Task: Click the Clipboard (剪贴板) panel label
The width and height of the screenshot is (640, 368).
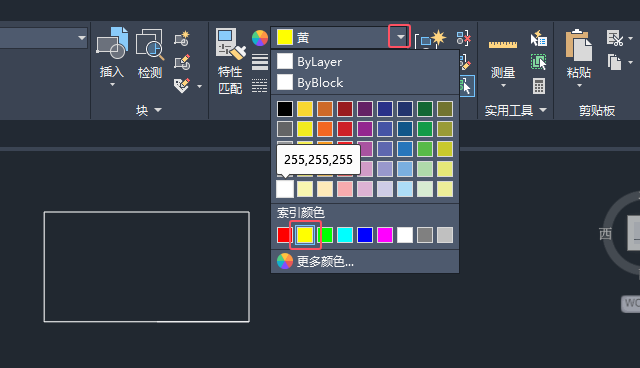Action: (x=597, y=110)
